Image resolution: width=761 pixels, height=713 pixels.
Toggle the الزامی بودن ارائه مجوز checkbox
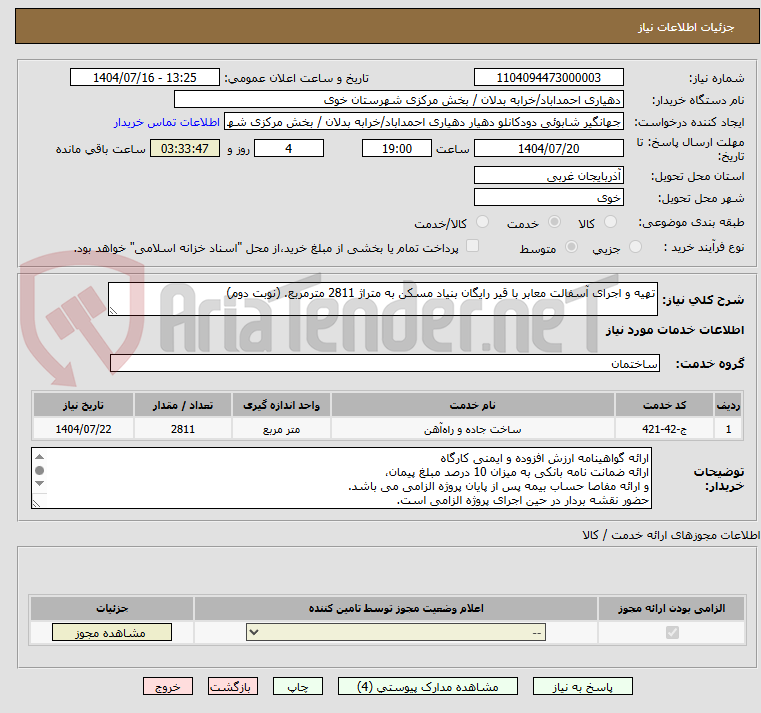click(672, 632)
